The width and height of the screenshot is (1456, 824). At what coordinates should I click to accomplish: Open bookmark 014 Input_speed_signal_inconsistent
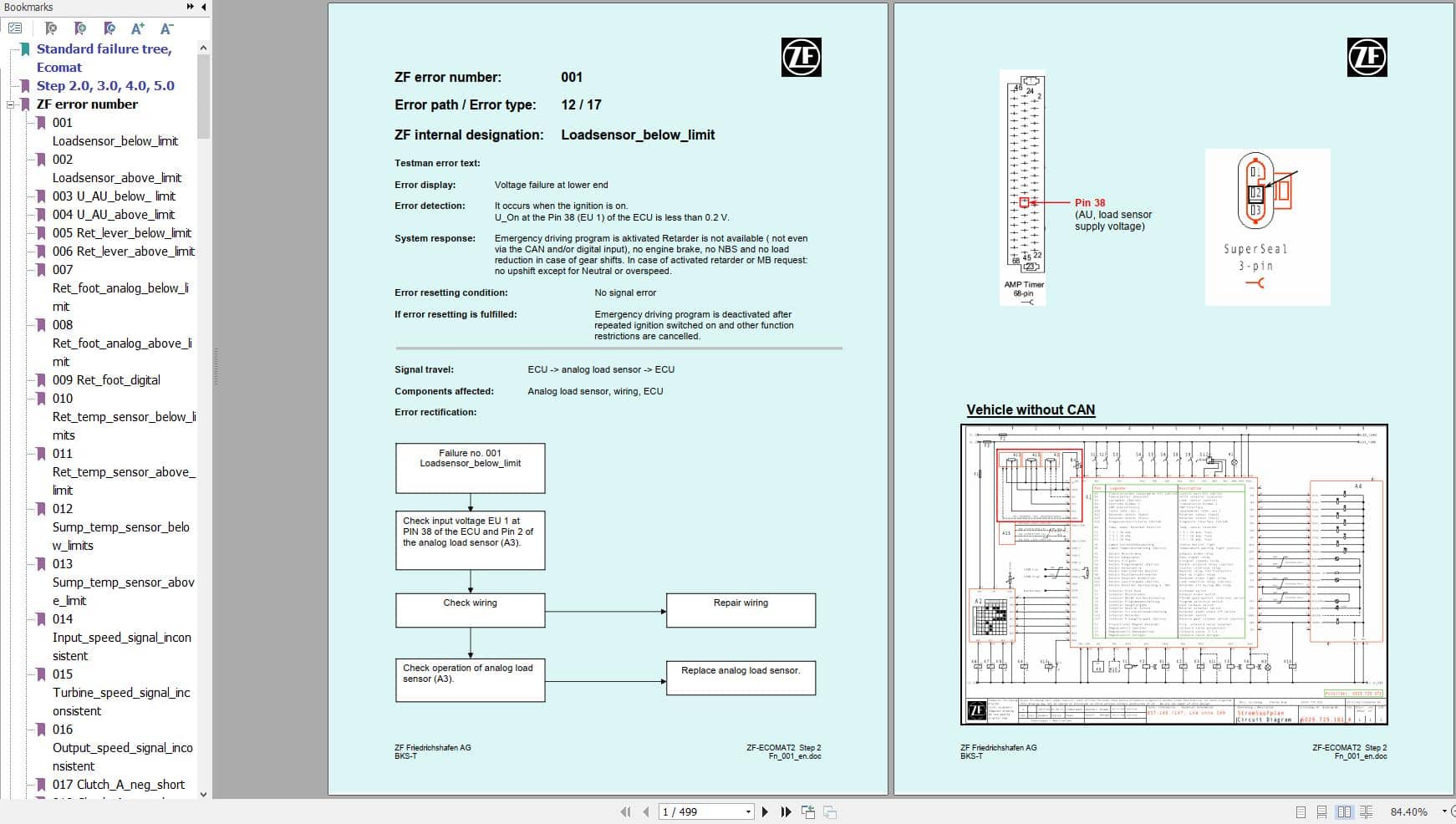[122, 637]
